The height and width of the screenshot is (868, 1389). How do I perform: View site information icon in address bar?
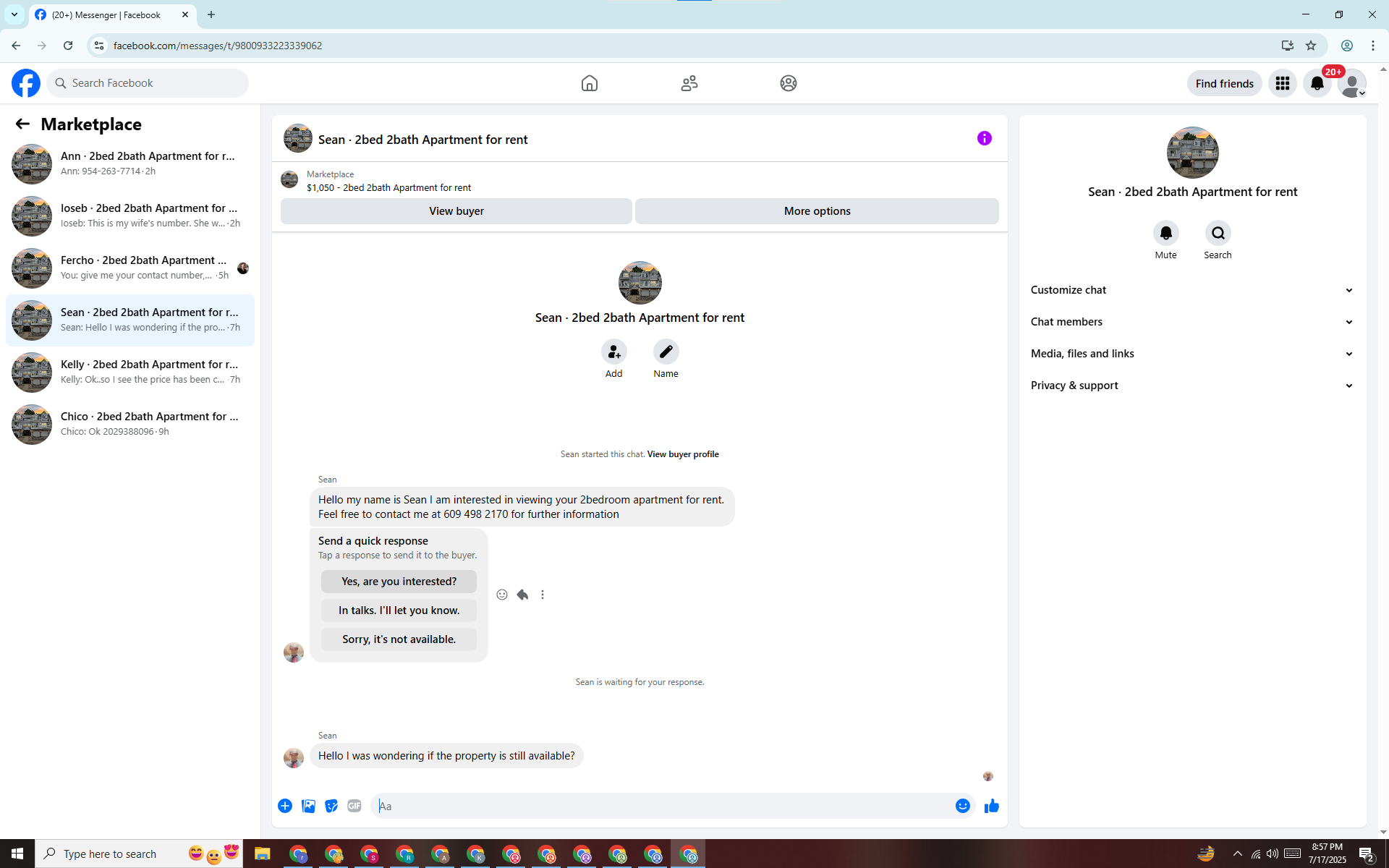pyautogui.click(x=99, y=46)
